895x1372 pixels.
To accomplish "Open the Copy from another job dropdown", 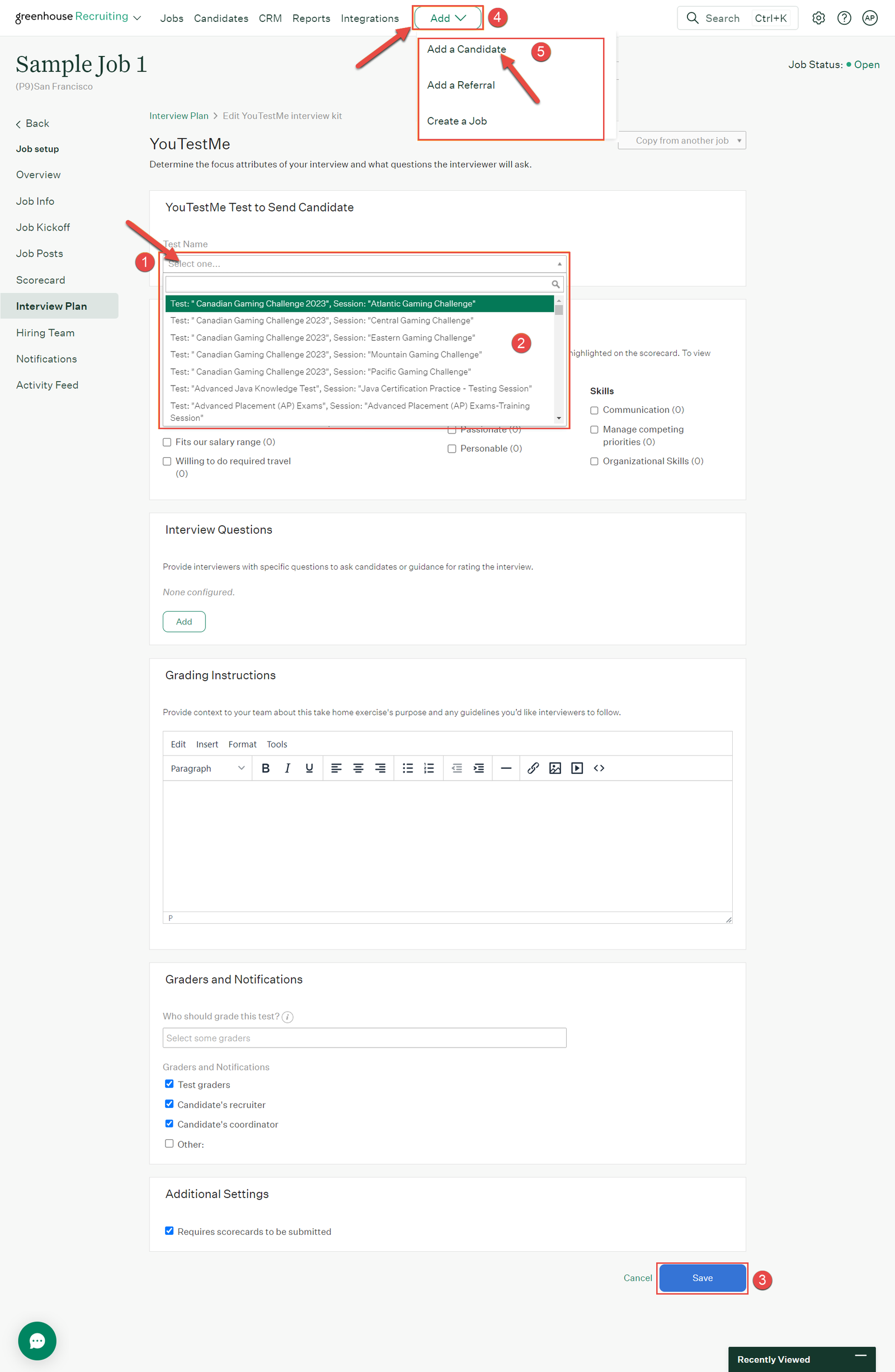I will pos(682,140).
